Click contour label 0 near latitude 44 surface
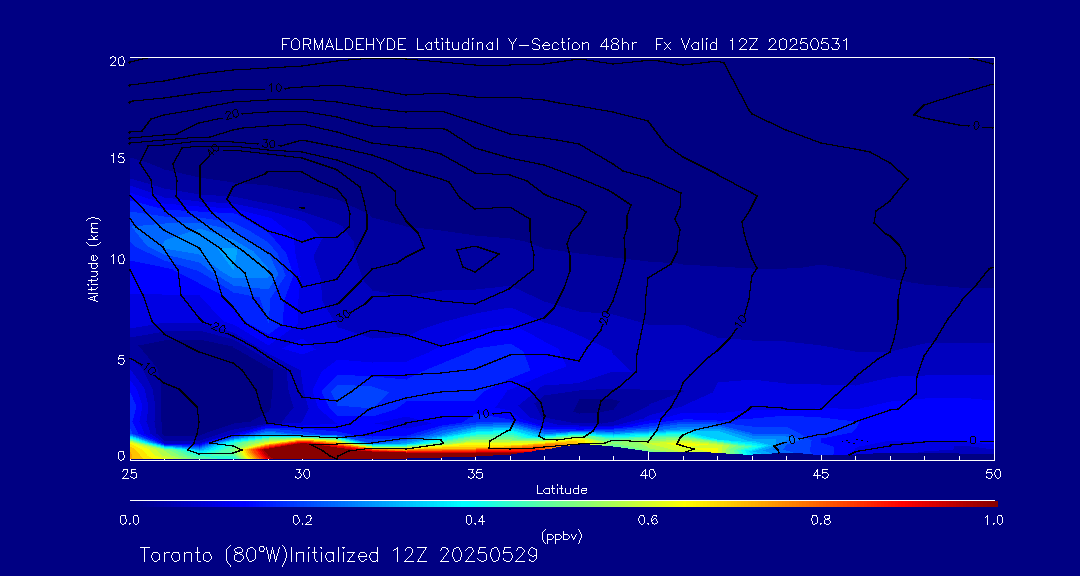 pos(791,440)
